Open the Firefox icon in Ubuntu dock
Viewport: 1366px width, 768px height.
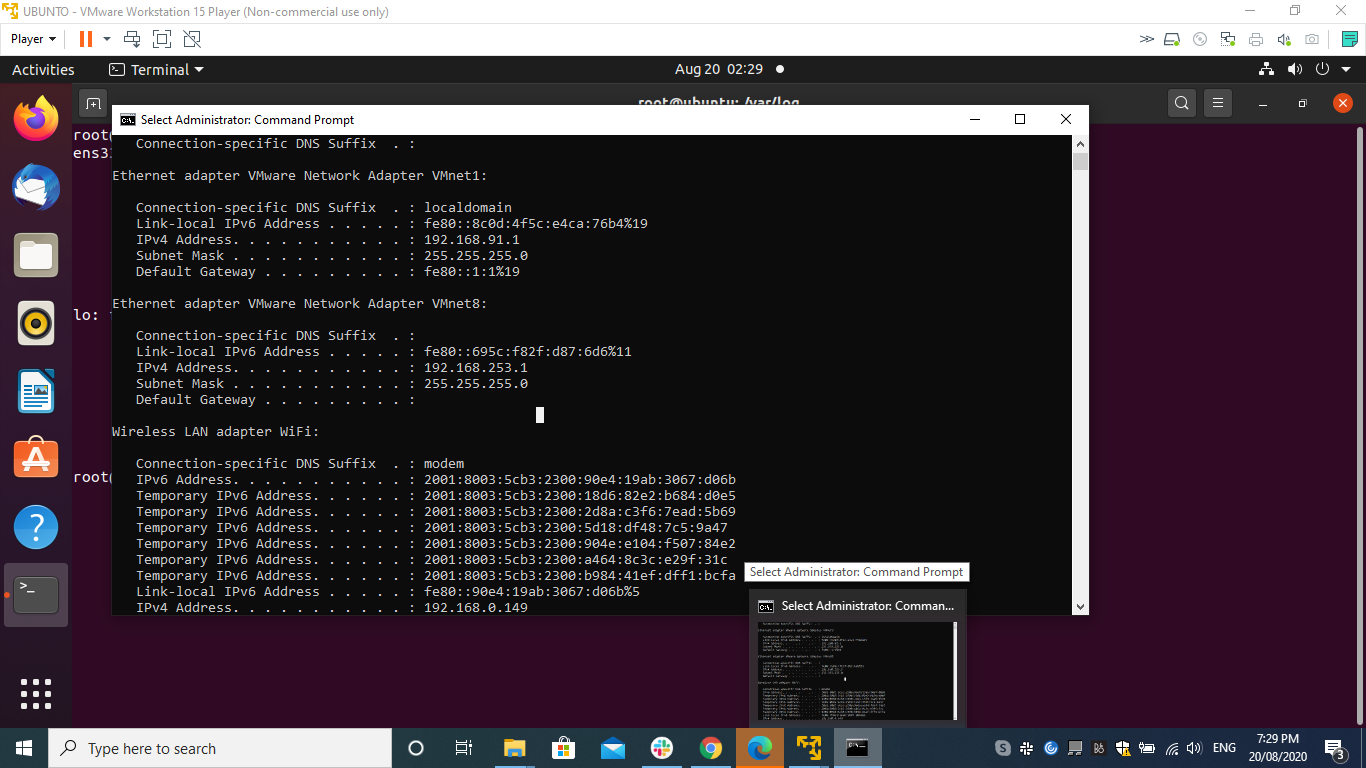click(x=36, y=119)
